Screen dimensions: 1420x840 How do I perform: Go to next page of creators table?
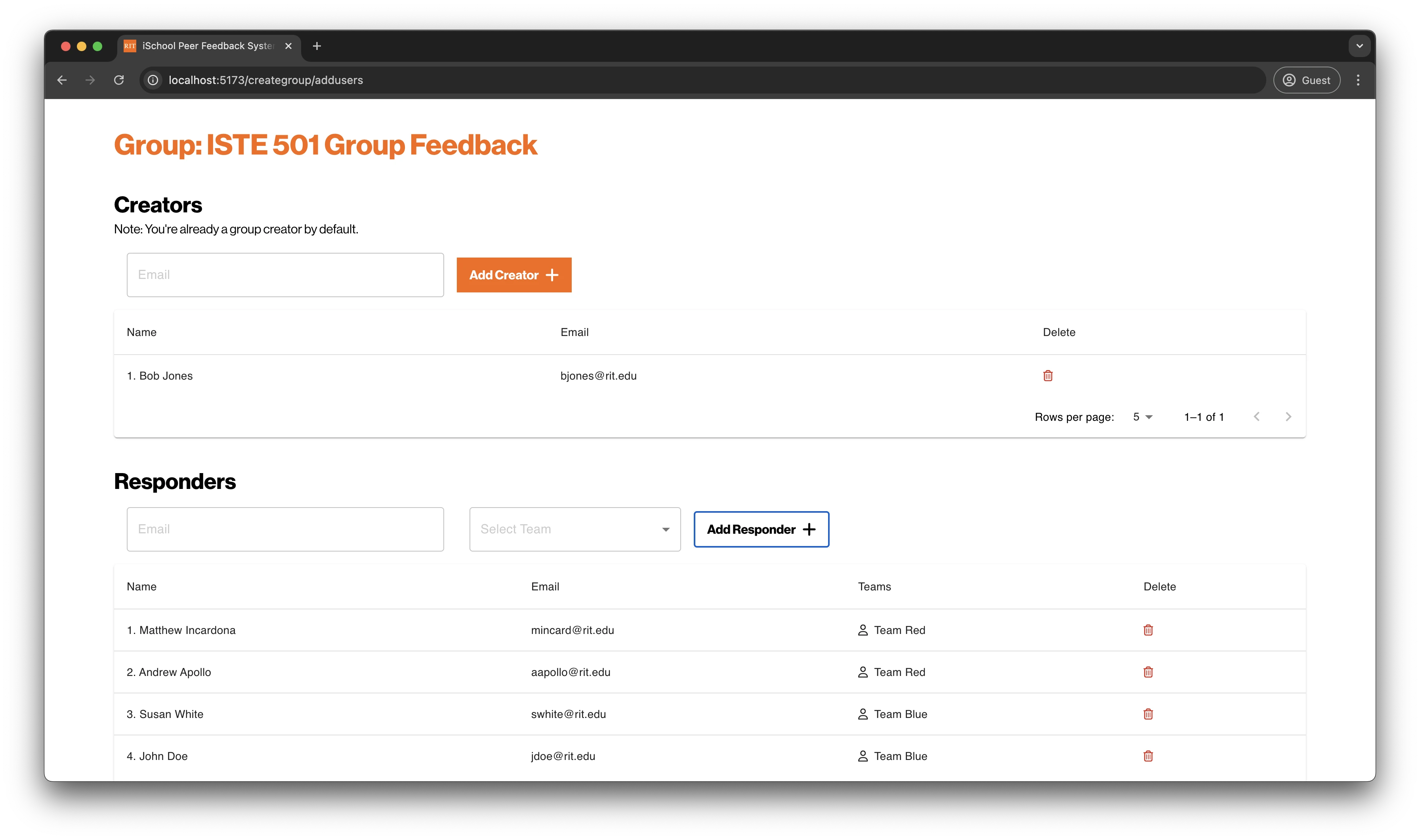tap(1288, 417)
